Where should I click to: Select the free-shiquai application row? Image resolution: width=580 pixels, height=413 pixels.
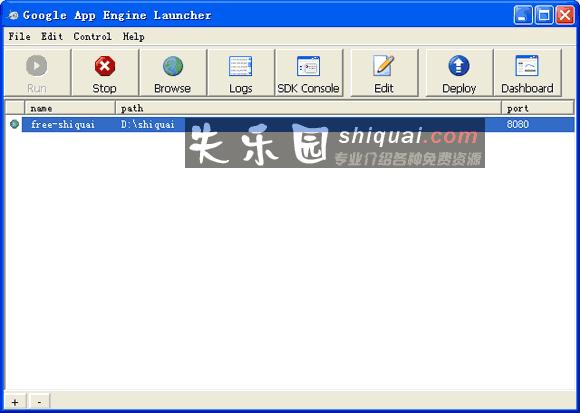tap(298, 125)
